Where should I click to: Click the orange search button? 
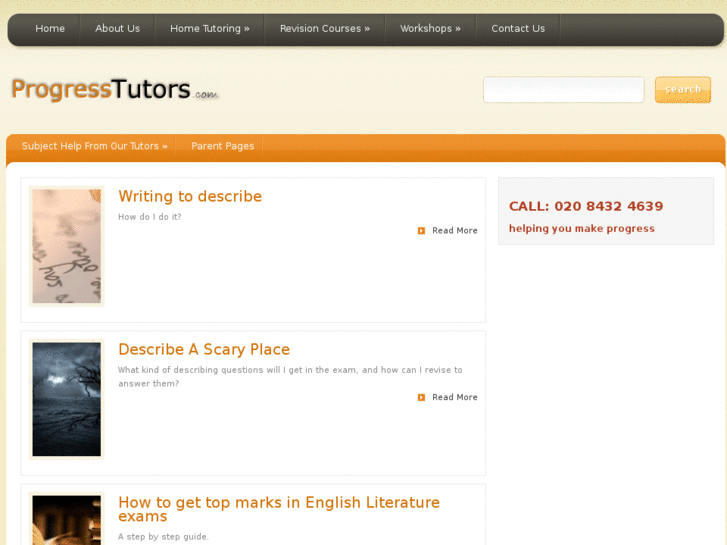click(x=682, y=90)
